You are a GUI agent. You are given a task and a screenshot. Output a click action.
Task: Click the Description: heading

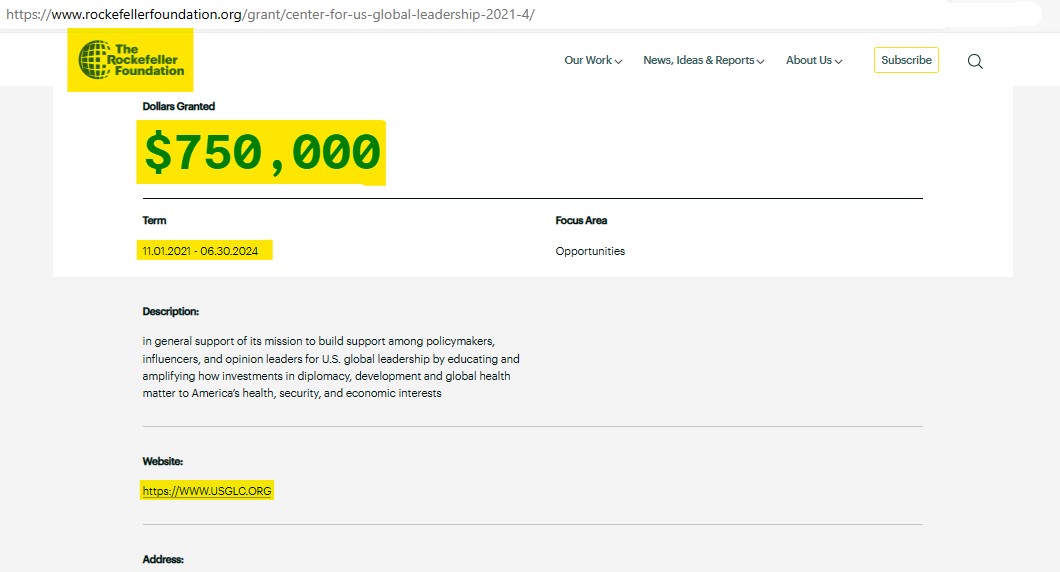tap(170, 312)
